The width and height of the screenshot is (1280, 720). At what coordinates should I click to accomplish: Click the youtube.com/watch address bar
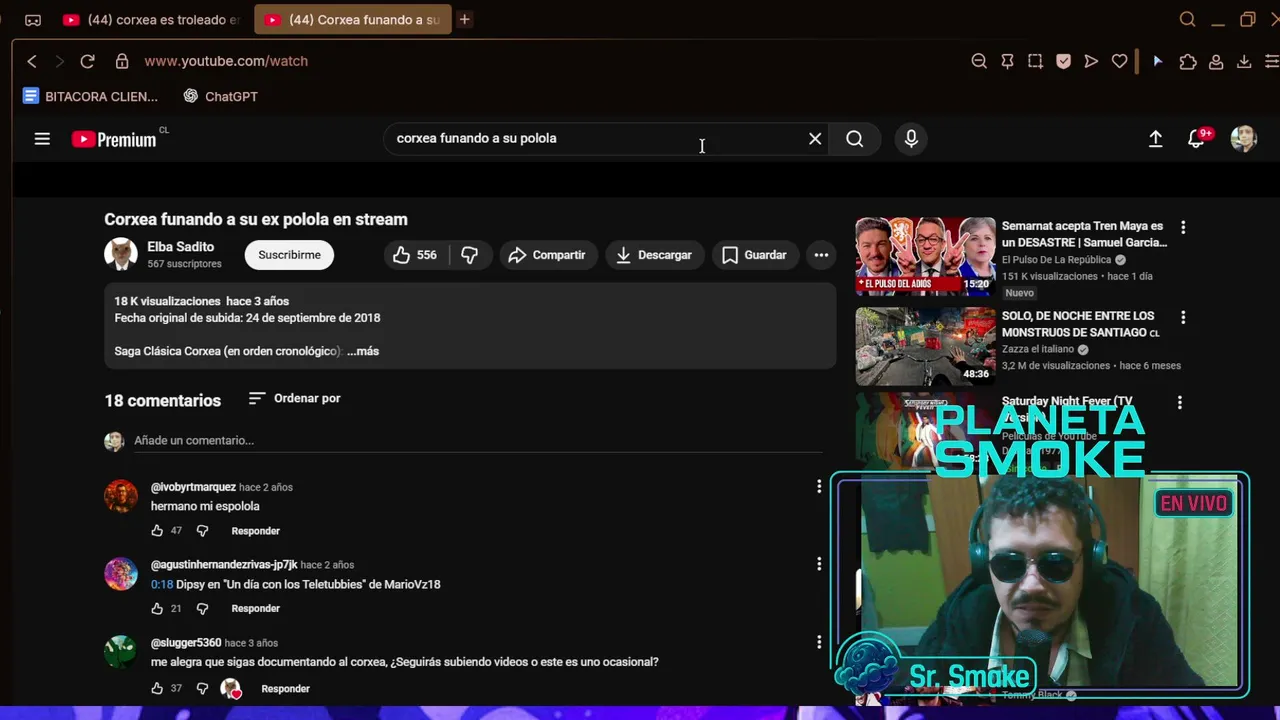[x=226, y=61]
